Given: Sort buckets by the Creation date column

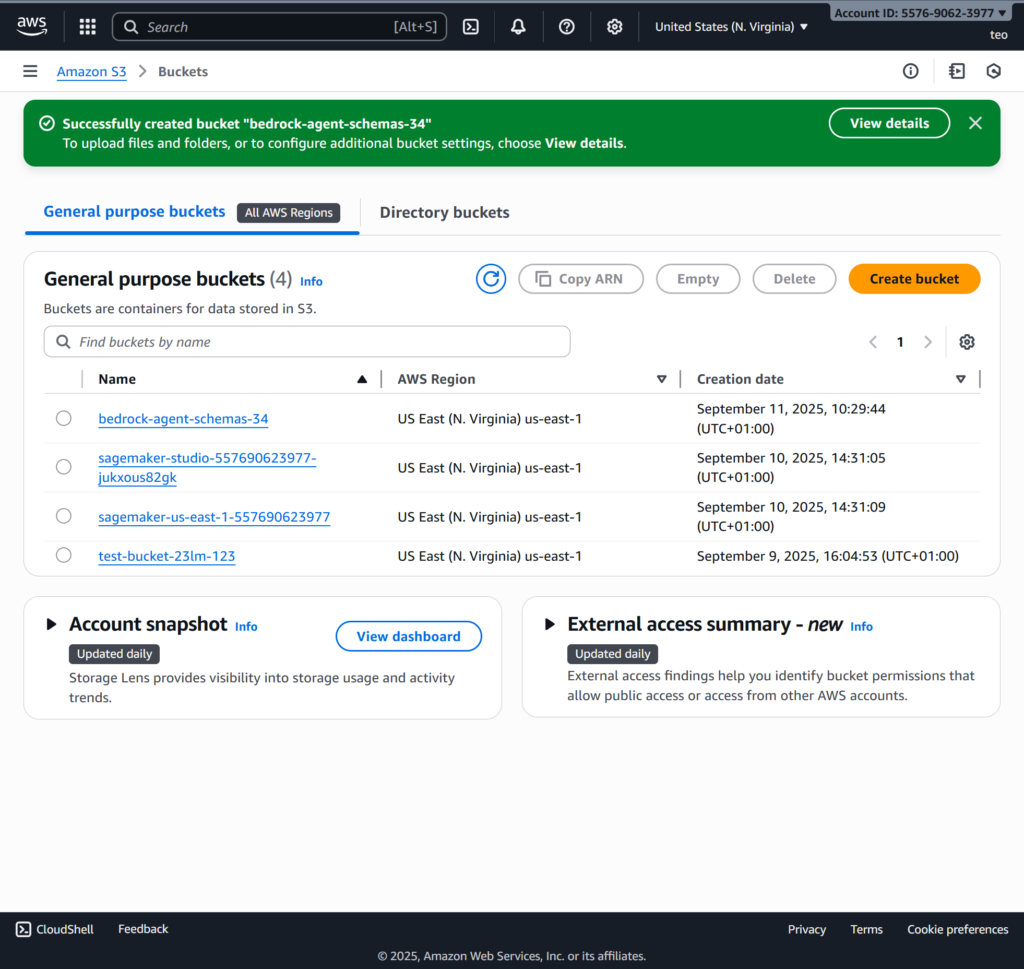Looking at the screenshot, I should [x=740, y=379].
